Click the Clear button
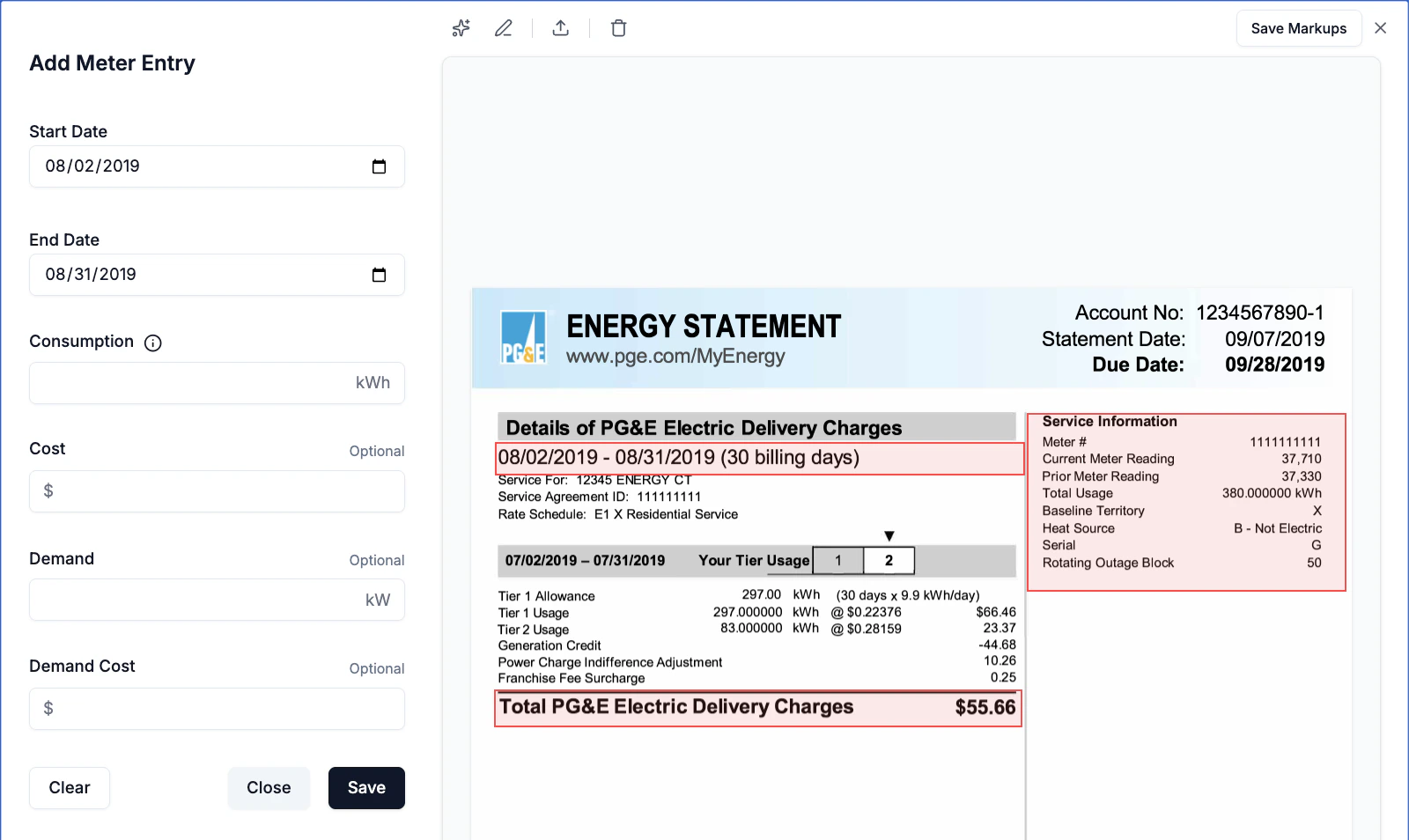1409x840 pixels. (x=70, y=788)
